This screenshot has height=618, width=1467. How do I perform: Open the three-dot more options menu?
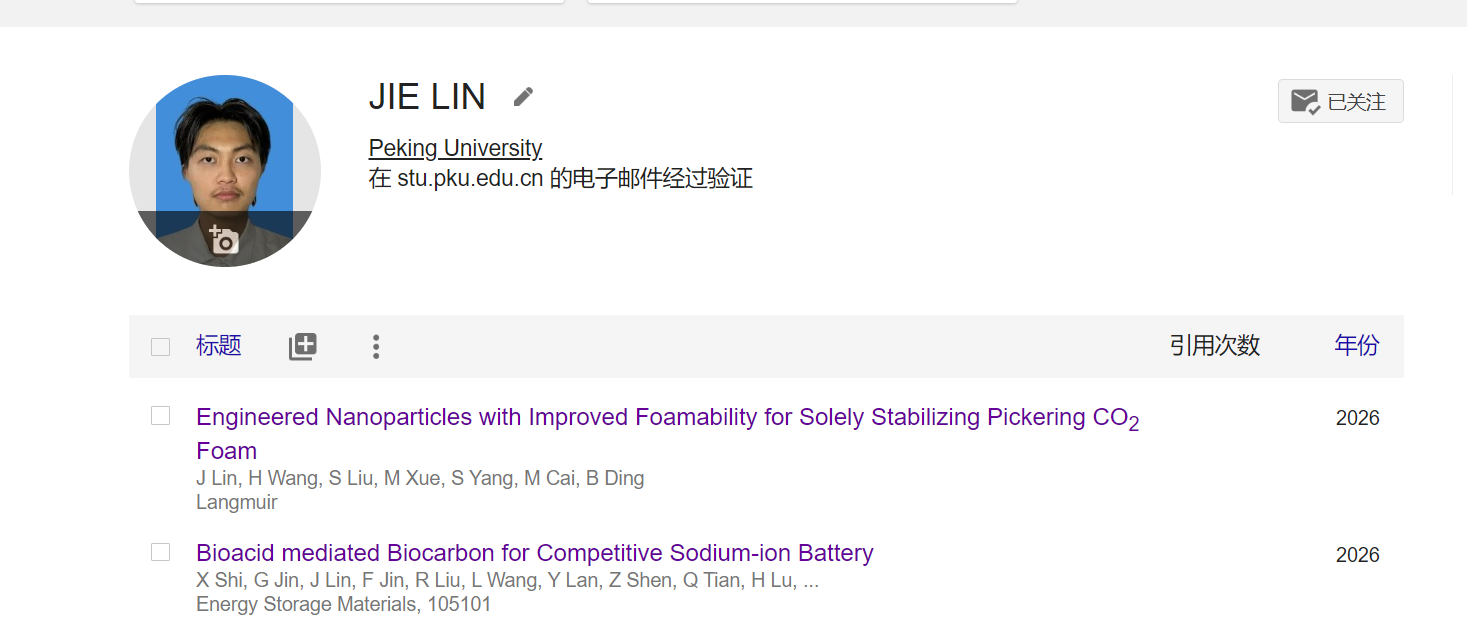(x=376, y=347)
